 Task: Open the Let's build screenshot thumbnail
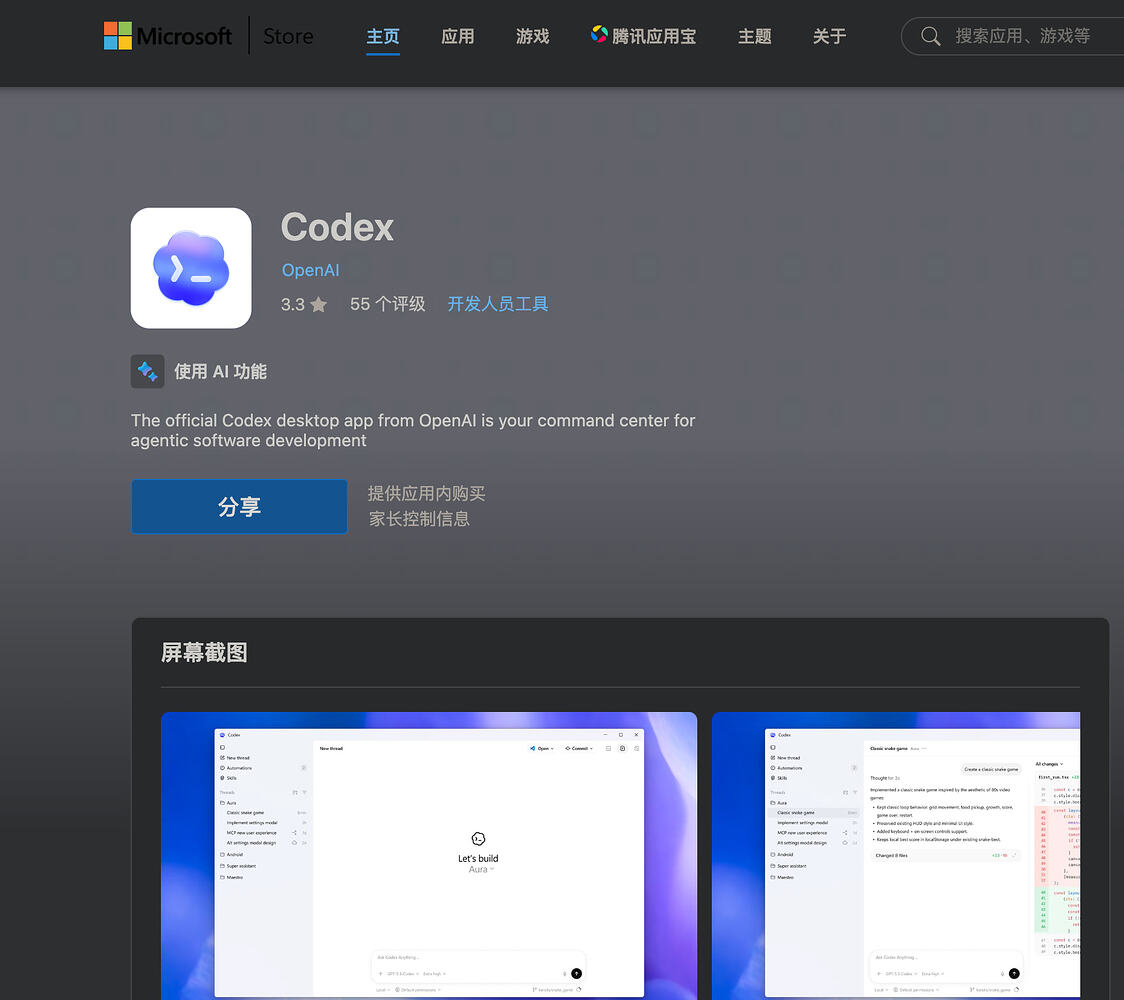click(x=429, y=855)
